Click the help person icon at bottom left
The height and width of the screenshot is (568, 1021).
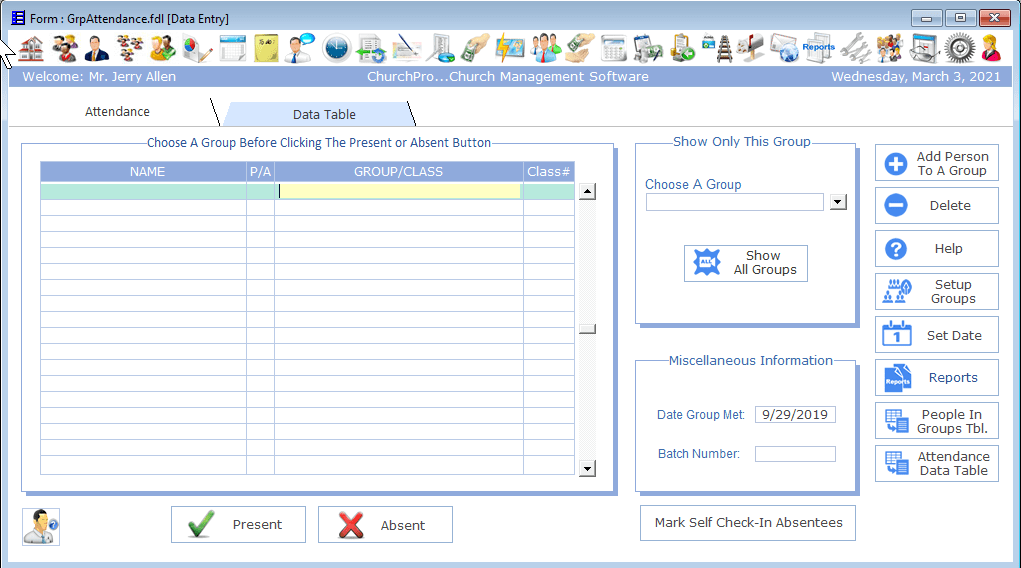[41, 526]
